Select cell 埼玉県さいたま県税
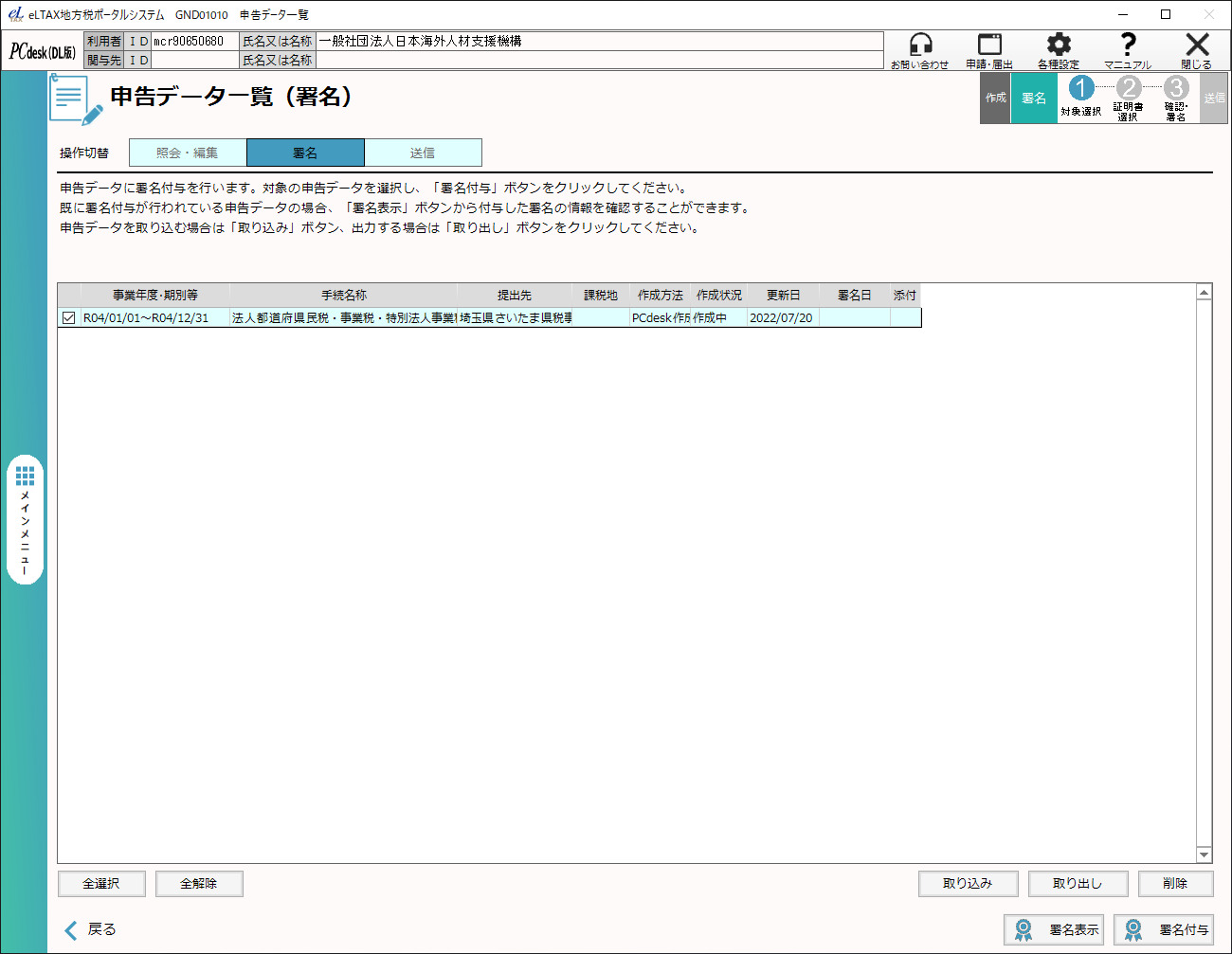Screen dimensions: 1232x954 pos(515,318)
